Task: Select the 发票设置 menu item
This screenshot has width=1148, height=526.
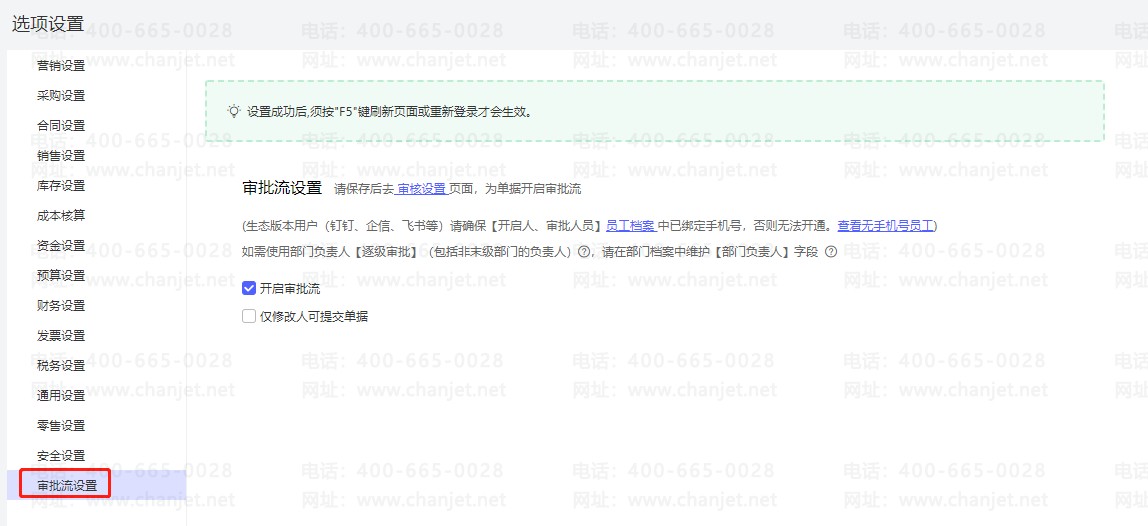Action: click(x=61, y=336)
